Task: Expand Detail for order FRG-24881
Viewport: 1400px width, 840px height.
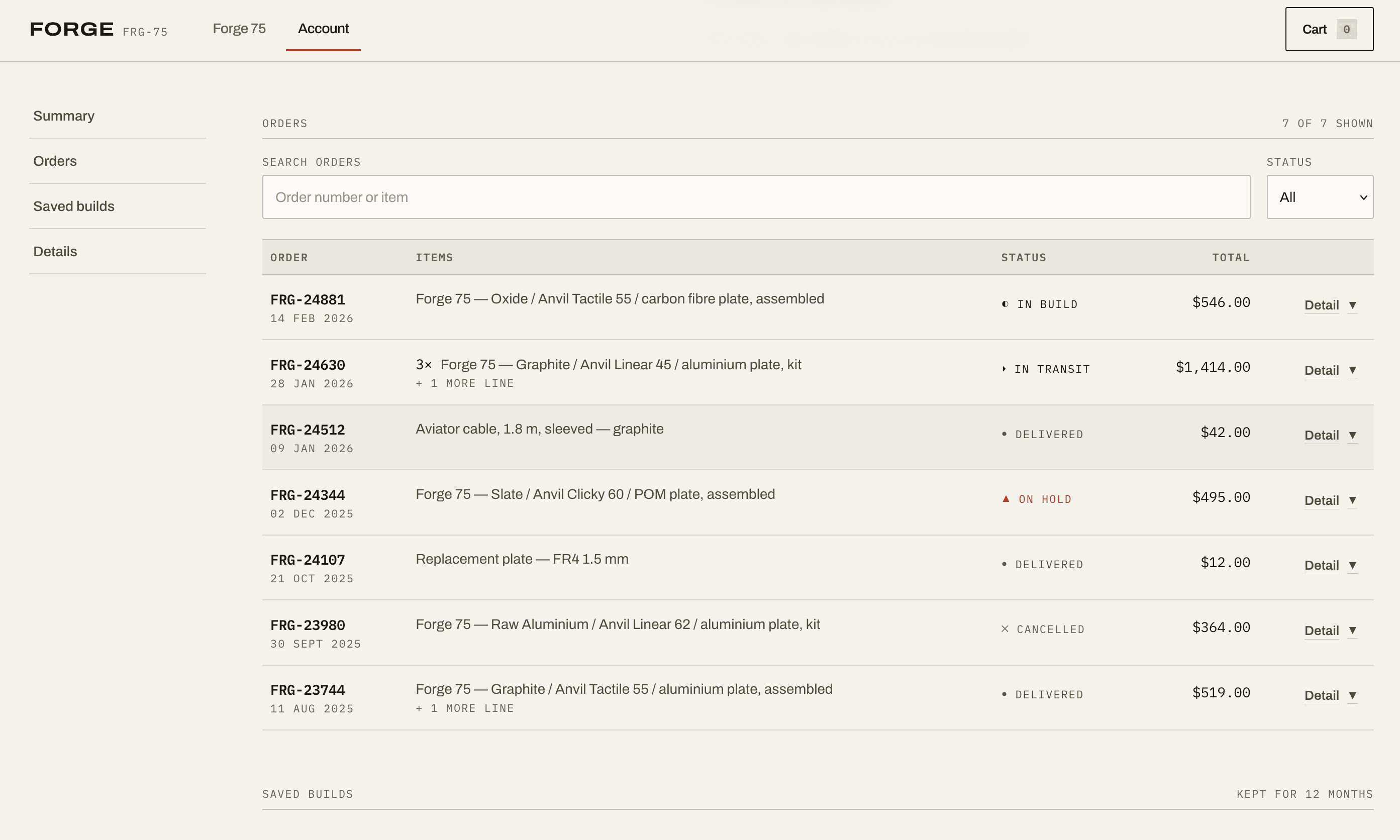Action: [x=1330, y=305]
